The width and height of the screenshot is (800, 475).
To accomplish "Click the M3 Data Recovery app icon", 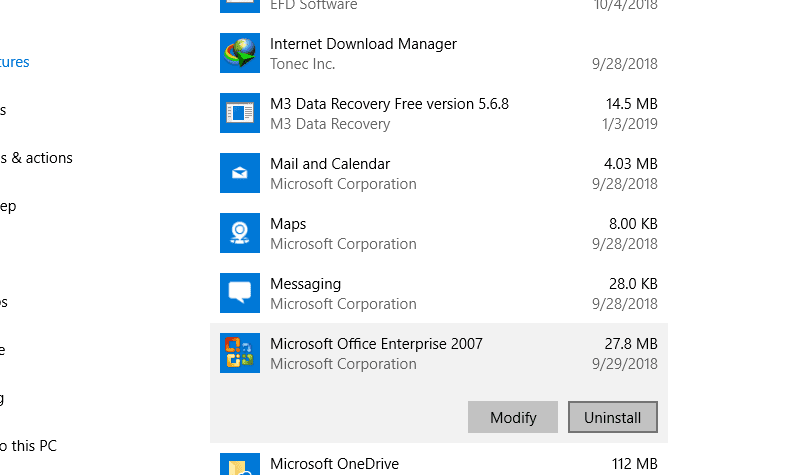I will pos(240,113).
